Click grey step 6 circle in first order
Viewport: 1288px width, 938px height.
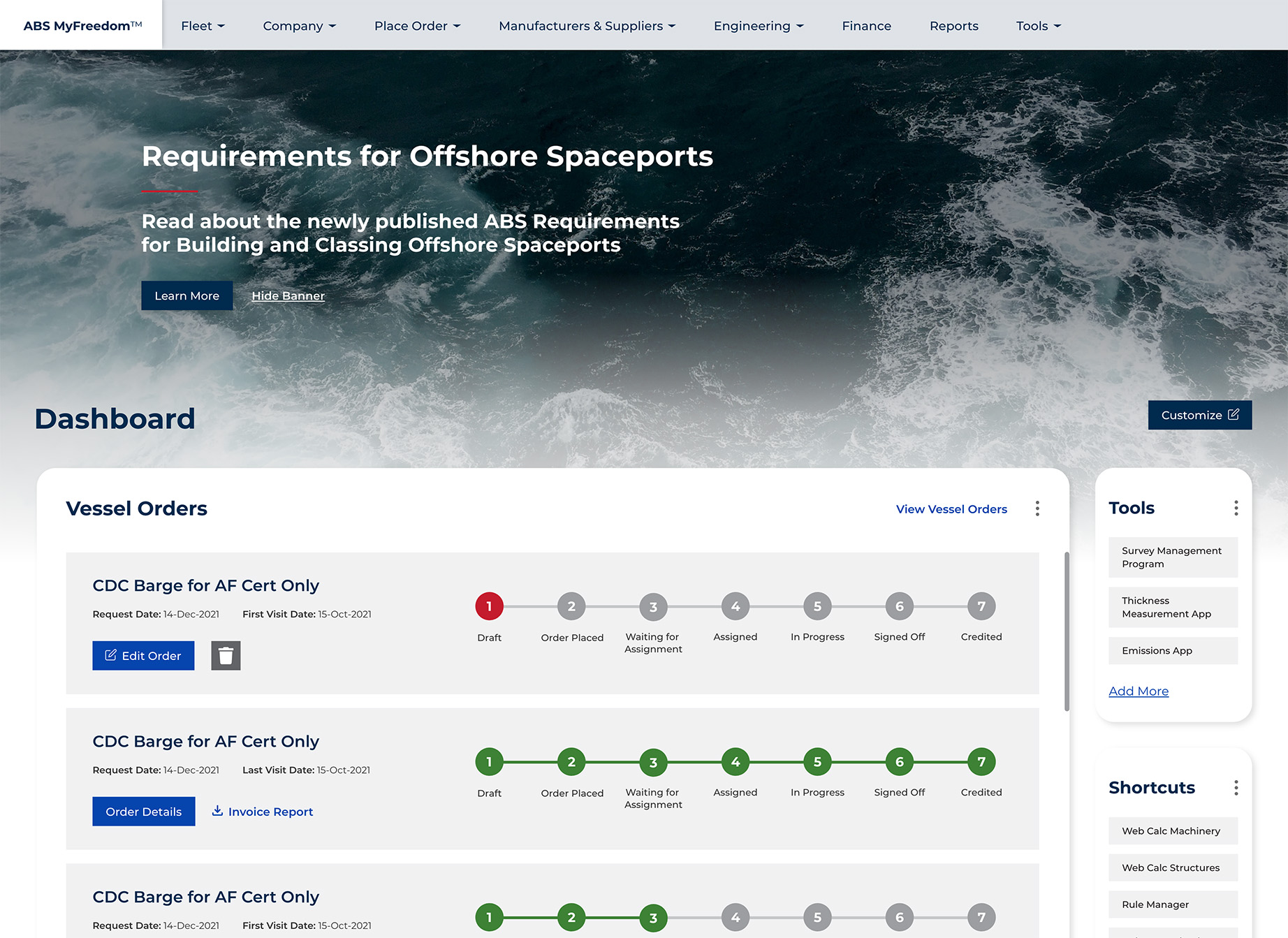900,606
